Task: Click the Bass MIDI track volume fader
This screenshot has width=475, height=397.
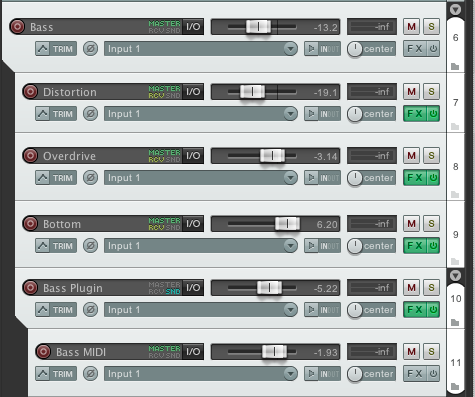Action: click(x=274, y=352)
